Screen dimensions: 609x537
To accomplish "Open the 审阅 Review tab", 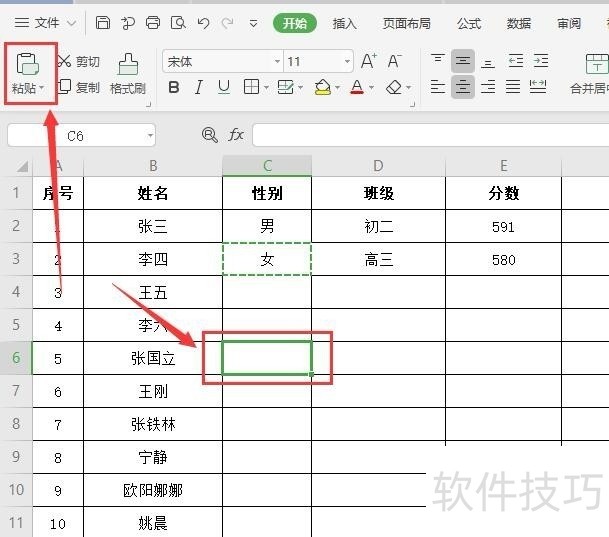I will point(569,24).
